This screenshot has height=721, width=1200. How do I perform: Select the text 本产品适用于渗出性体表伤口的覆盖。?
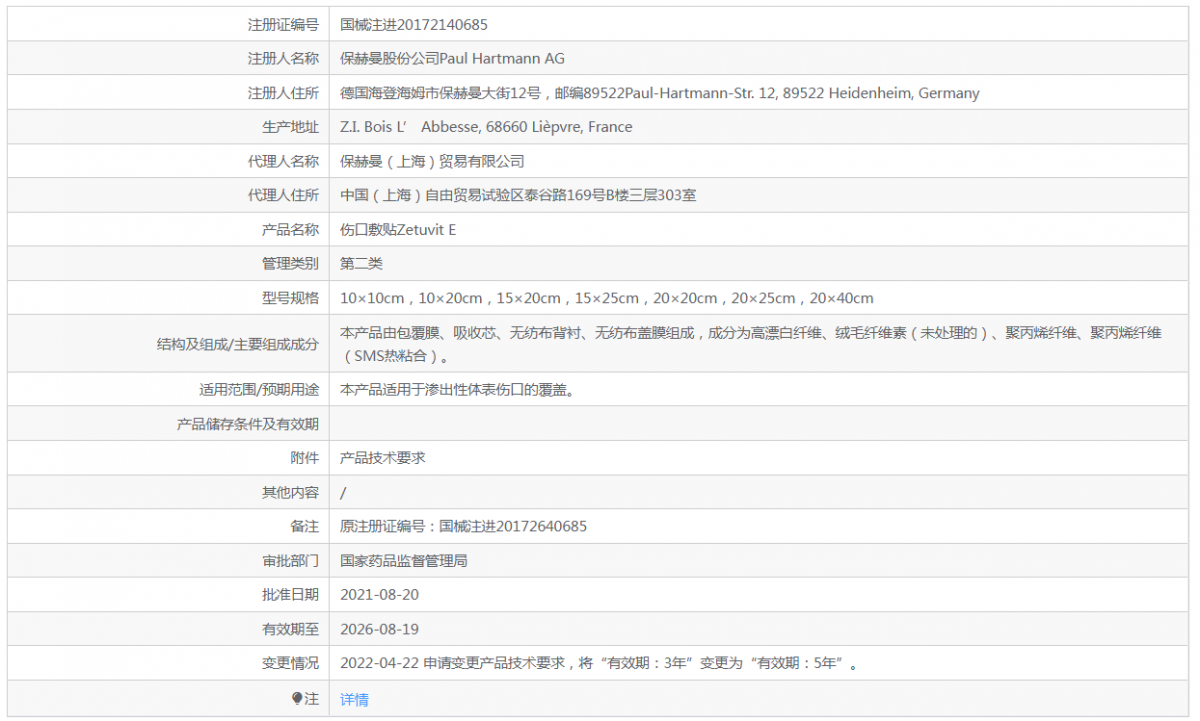pos(460,390)
